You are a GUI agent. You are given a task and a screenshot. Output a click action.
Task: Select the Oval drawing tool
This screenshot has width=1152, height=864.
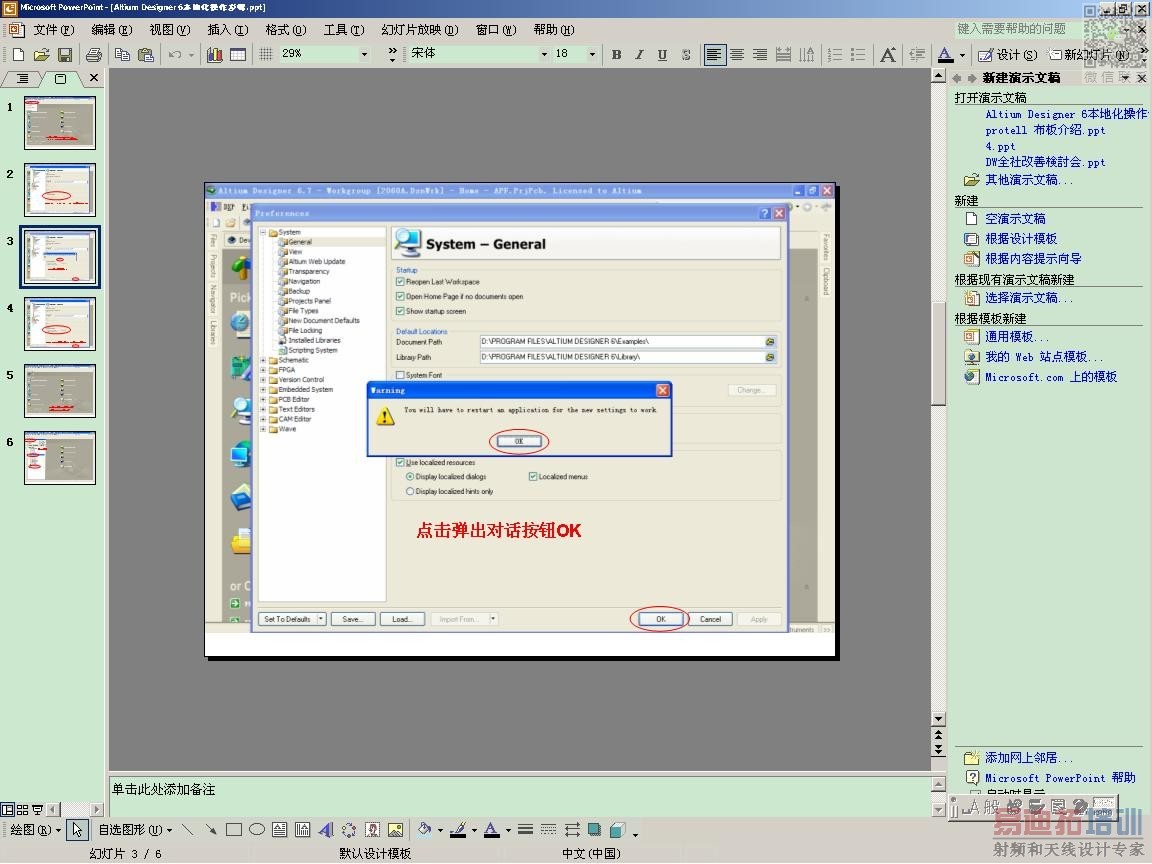click(257, 829)
